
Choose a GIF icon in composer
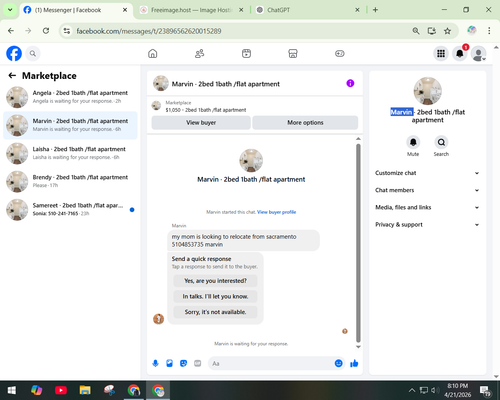(x=198, y=363)
